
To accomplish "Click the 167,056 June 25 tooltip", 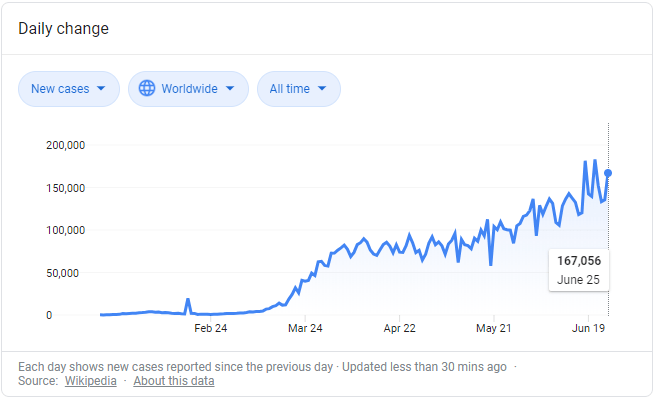I will [579, 270].
